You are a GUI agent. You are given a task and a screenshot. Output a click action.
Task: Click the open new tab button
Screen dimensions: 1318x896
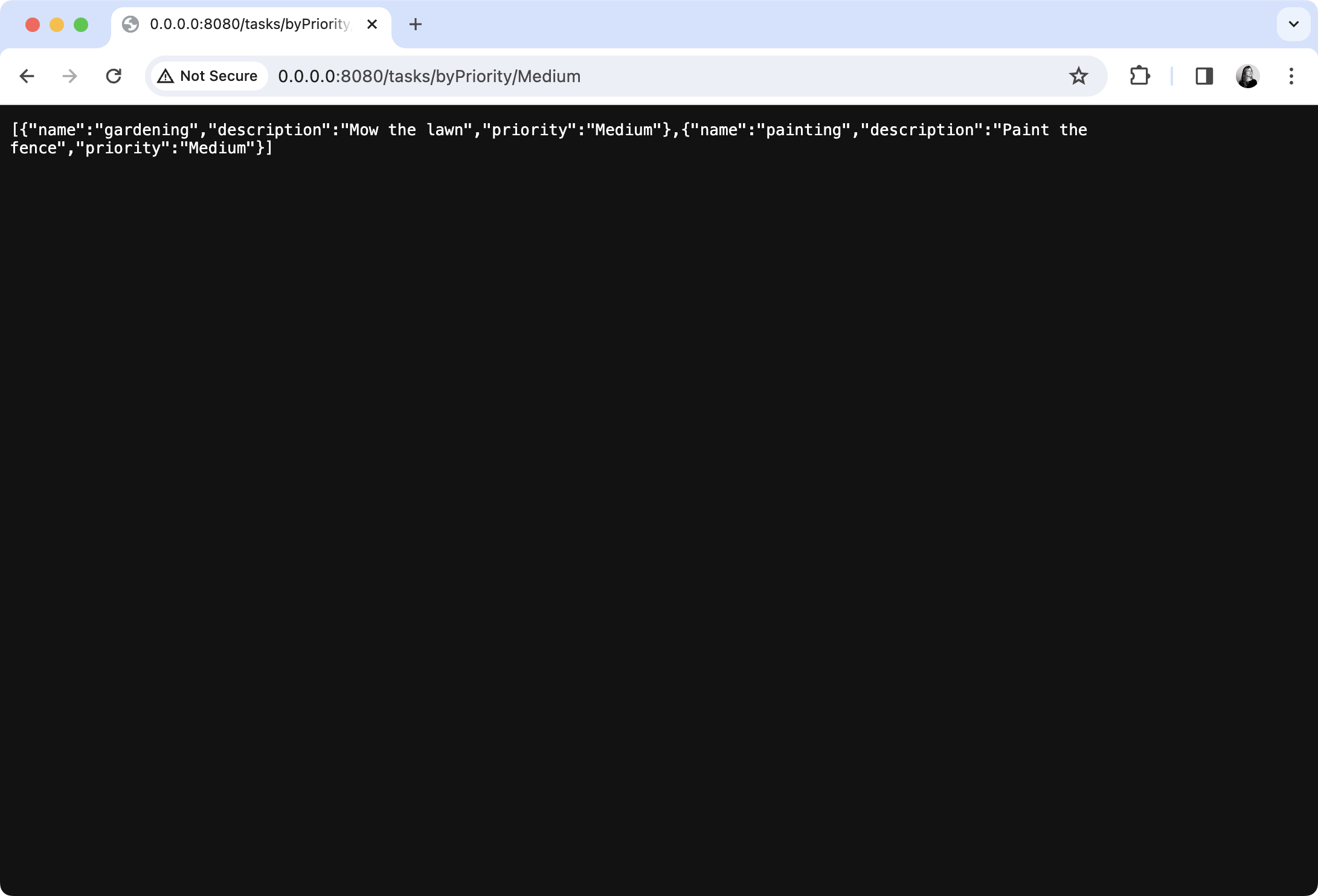pyautogui.click(x=415, y=24)
